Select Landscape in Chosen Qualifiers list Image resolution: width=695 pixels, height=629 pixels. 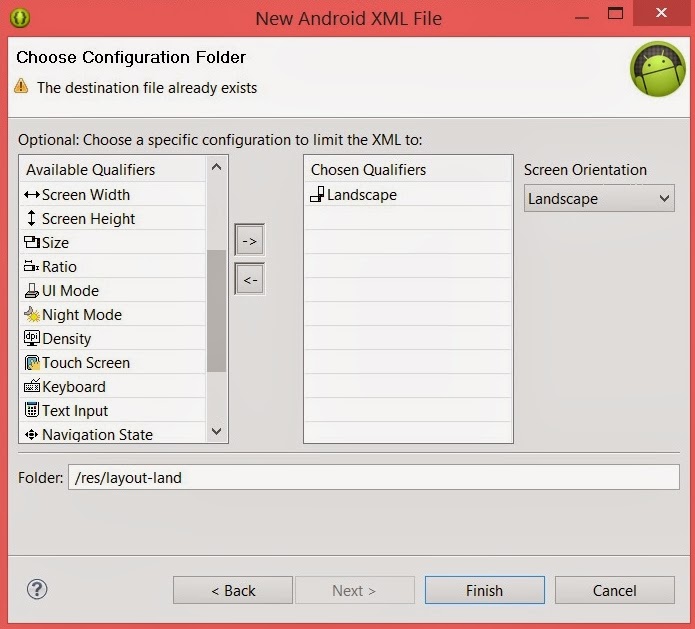tap(408, 194)
